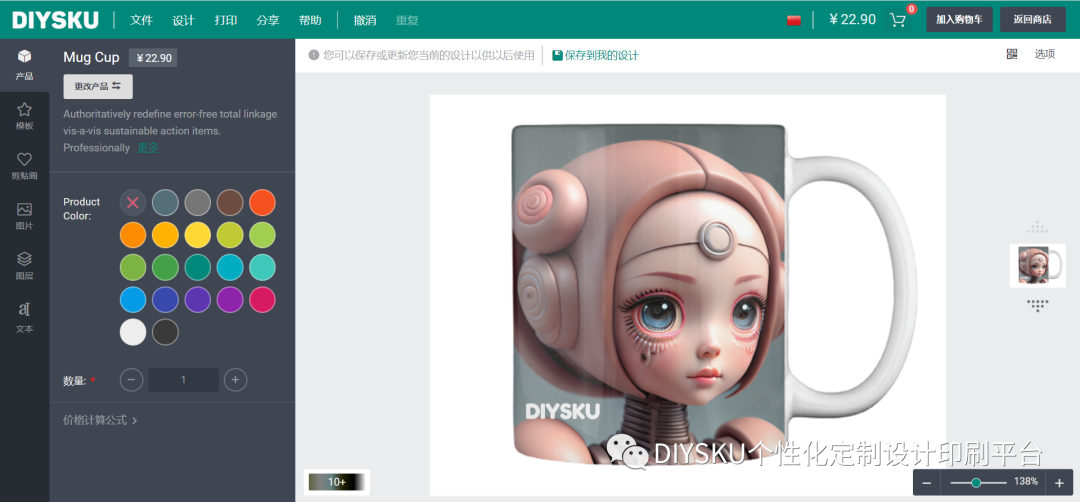The height and width of the screenshot is (502, 1080).
Task: Select the white color swatch
Action: click(133, 332)
